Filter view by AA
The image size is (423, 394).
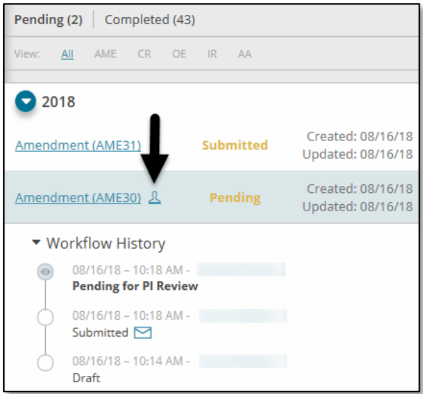point(245,54)
